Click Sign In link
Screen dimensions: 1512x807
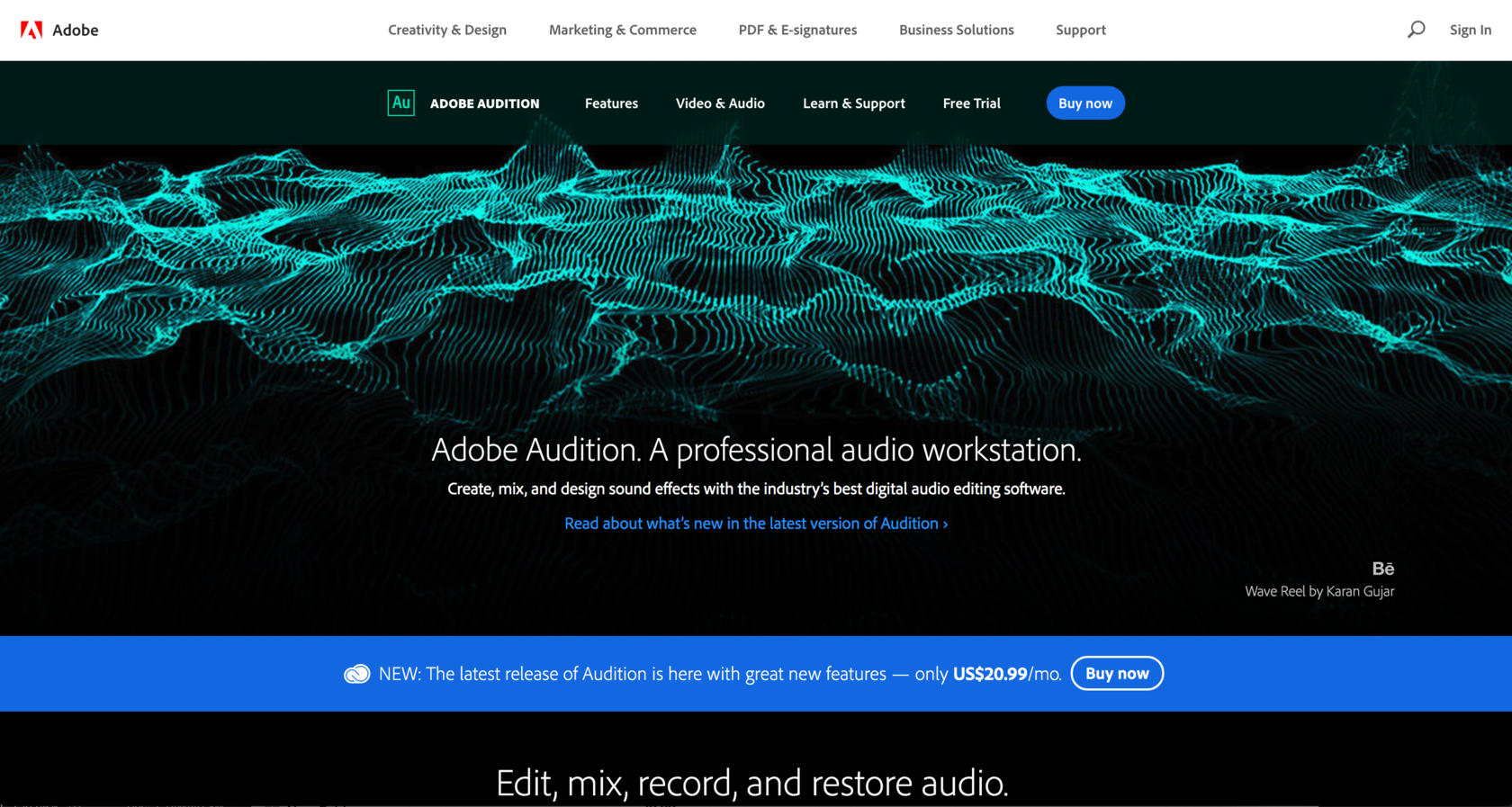tap(1470, 30)
